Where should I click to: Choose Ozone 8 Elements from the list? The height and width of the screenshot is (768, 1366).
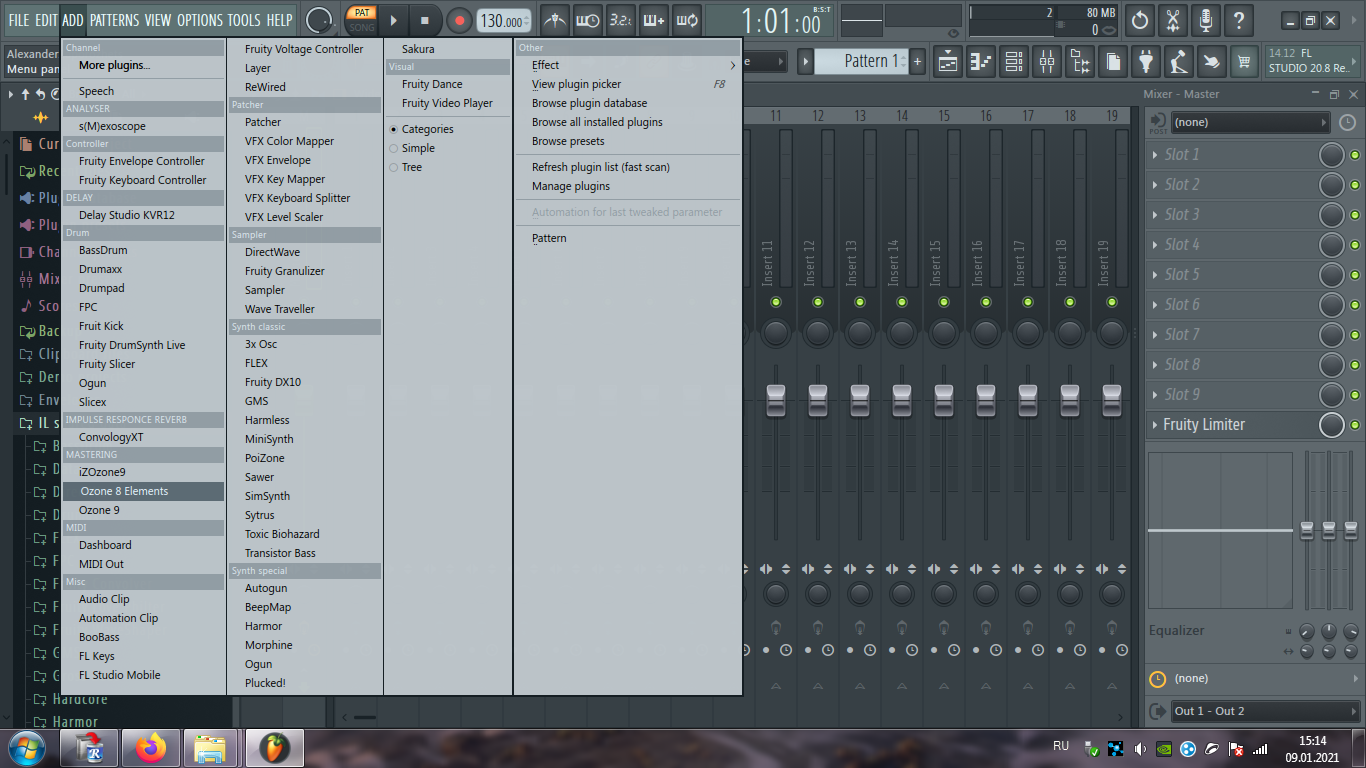(x=143, y=491)
